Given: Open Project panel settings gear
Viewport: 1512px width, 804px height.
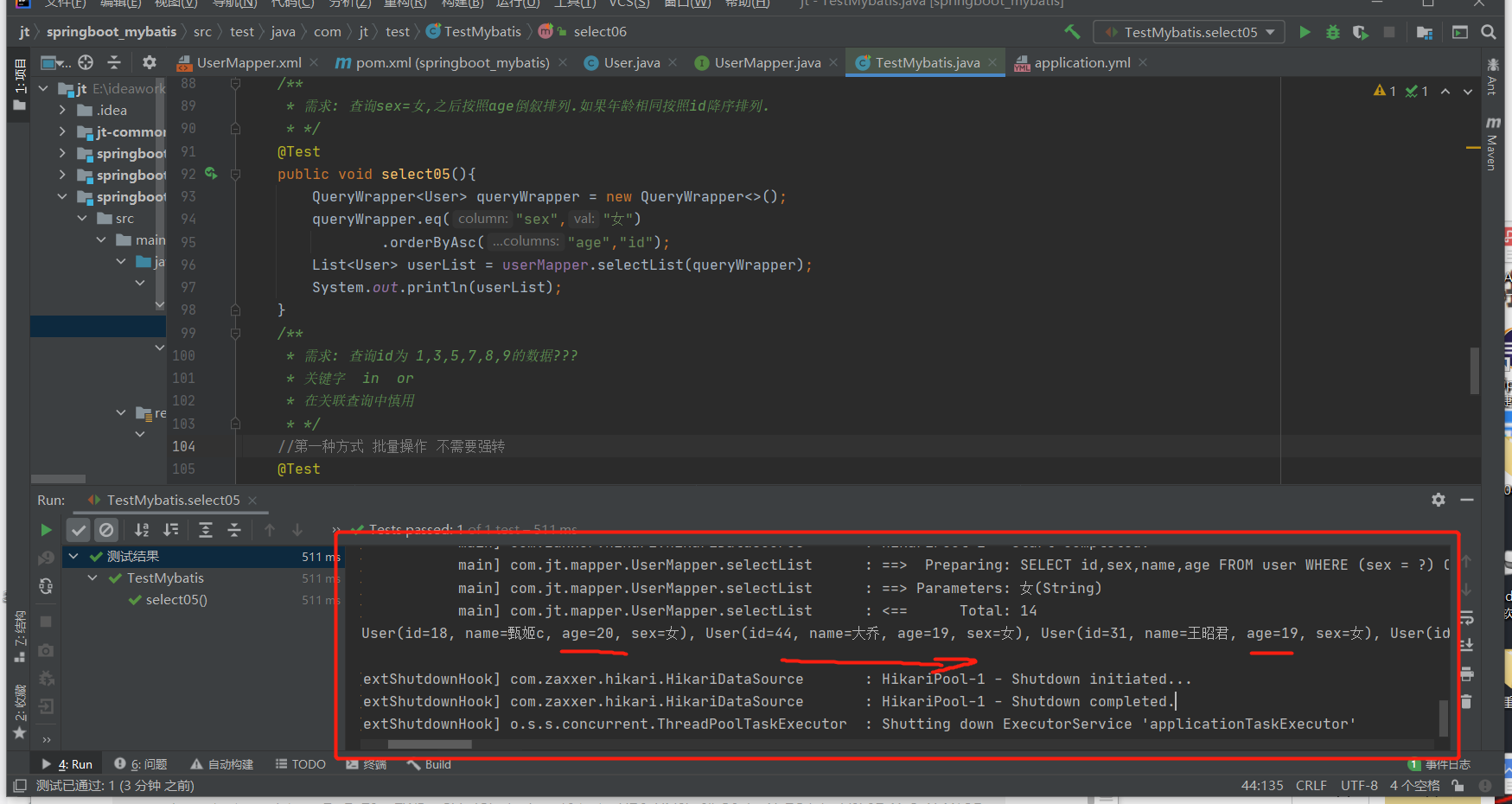Looking at the screenshot, I should pos(150,62).
